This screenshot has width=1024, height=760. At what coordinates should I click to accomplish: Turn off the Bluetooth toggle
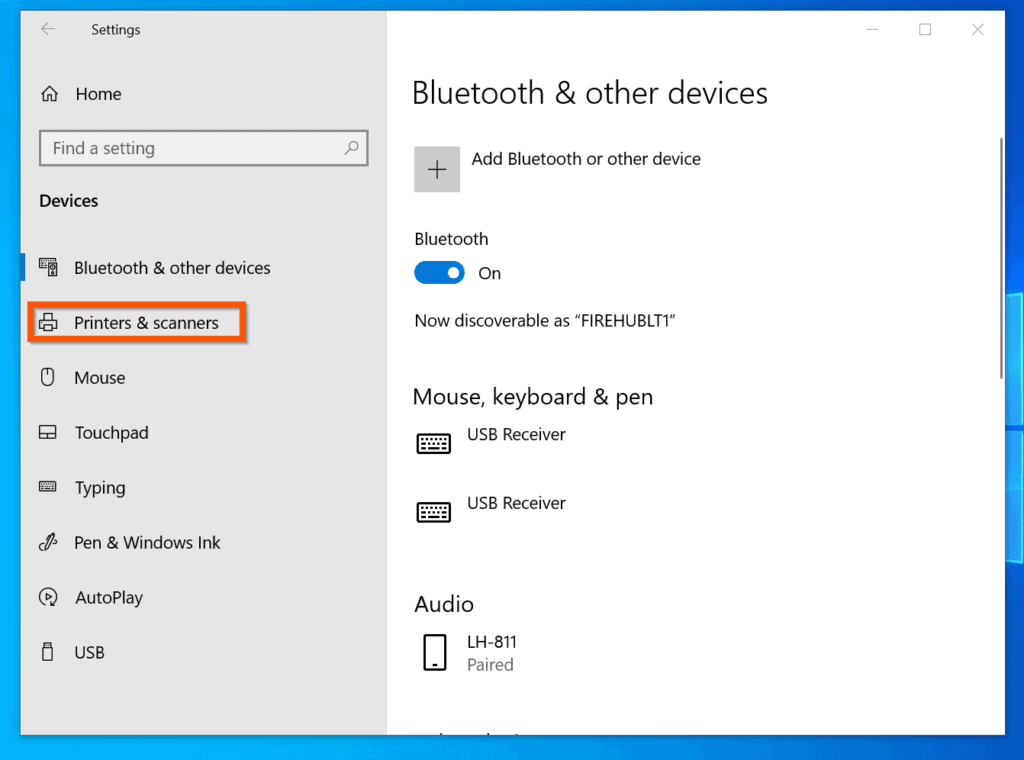pos(439,273)
